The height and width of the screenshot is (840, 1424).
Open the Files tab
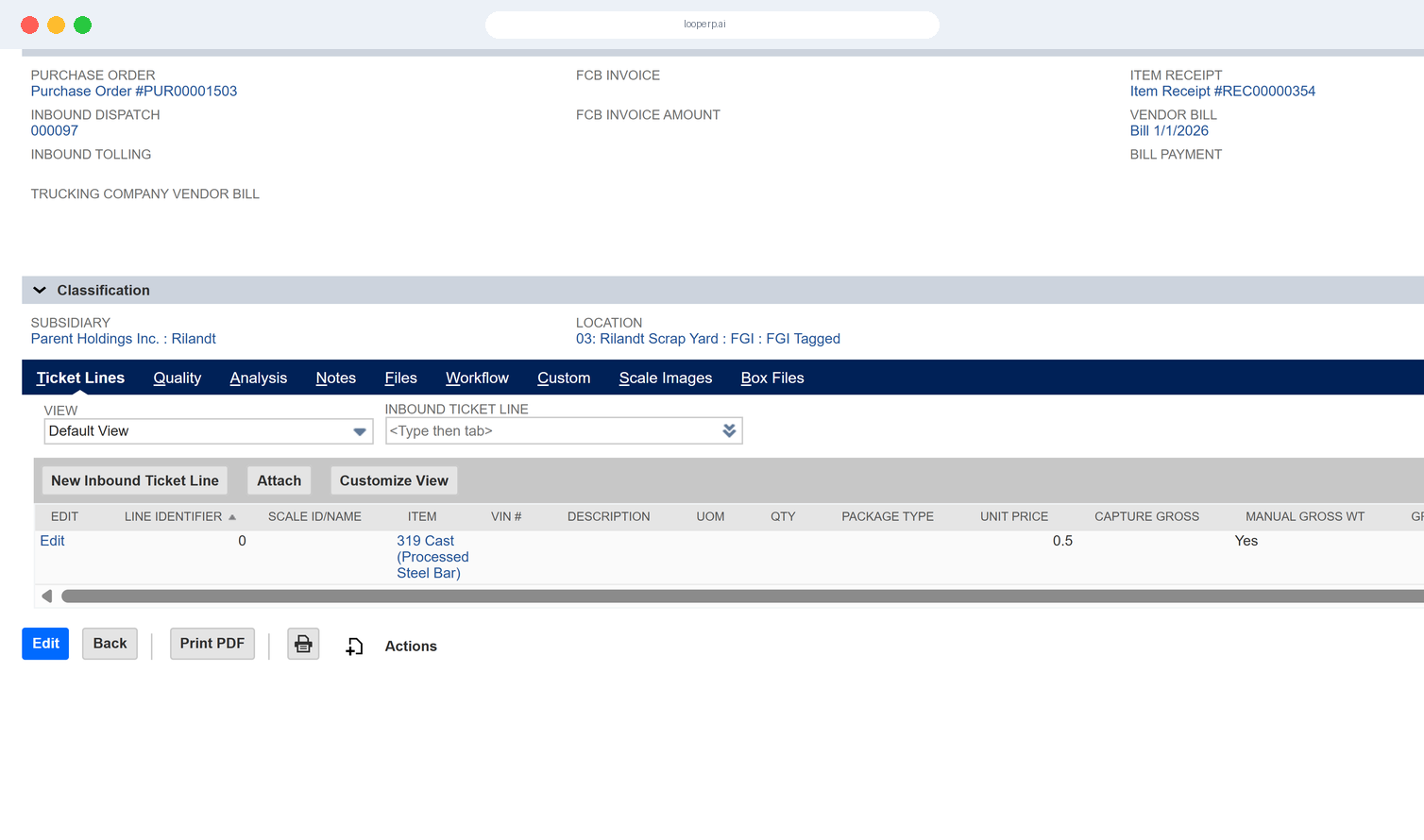pos(400,378)
